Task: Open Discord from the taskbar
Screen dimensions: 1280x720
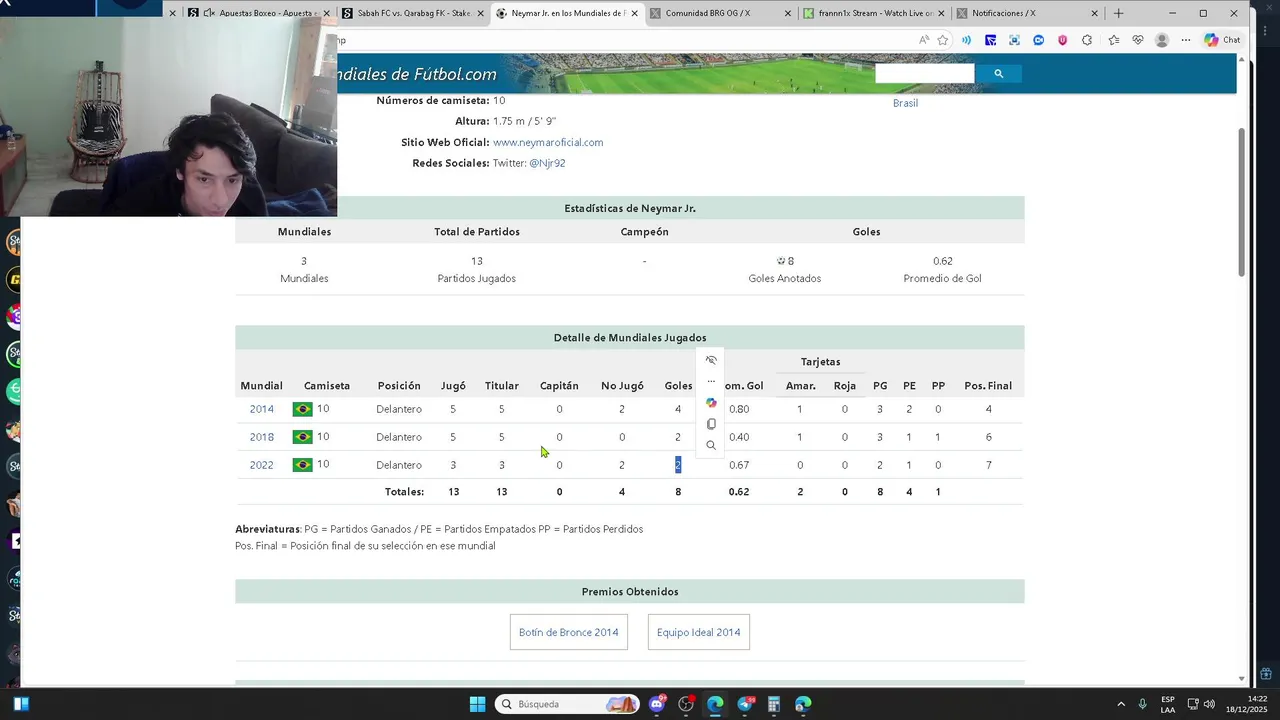Action: (x=657, y=704)
